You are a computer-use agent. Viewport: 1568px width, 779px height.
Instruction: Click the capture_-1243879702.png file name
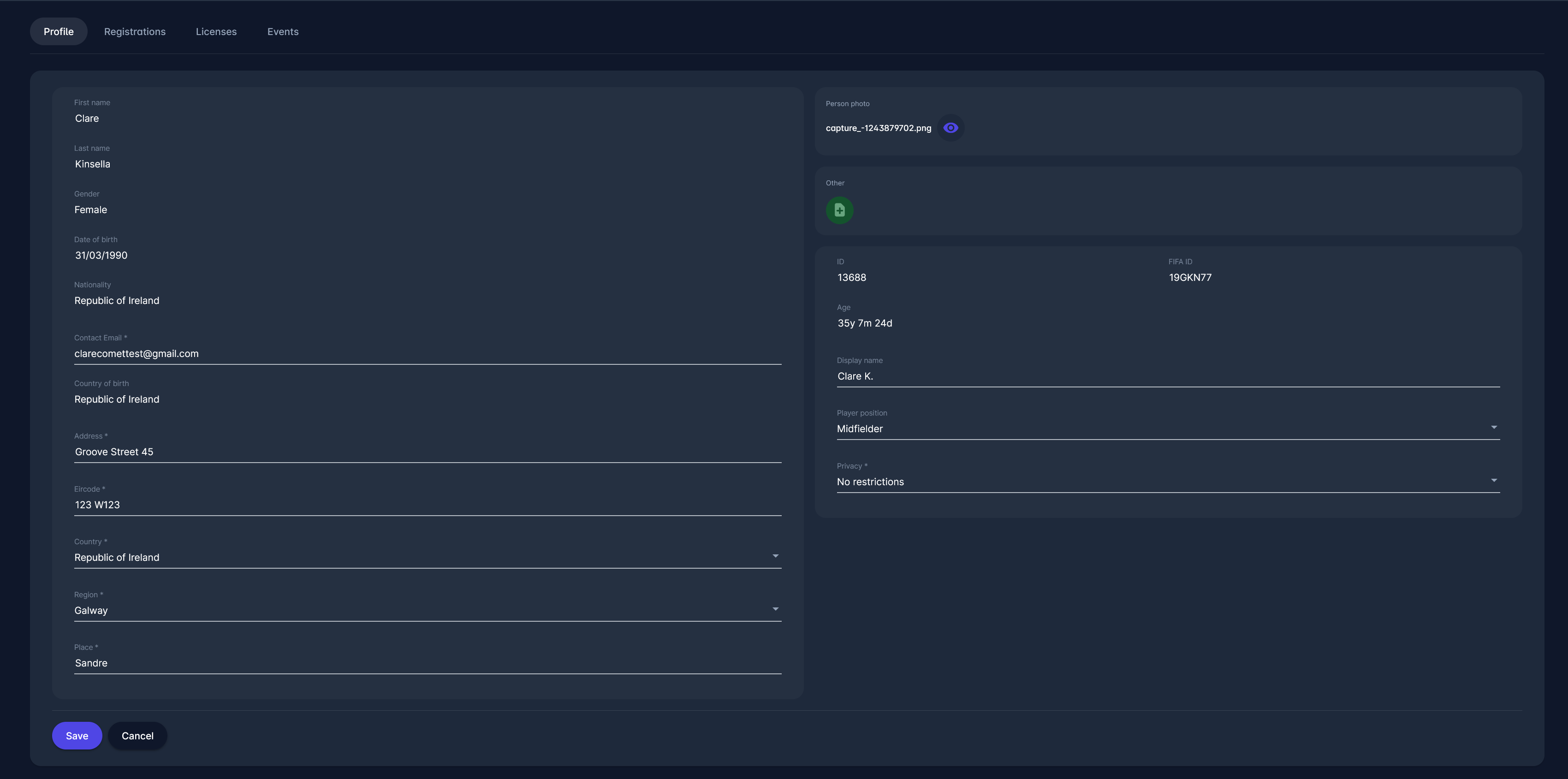point(878,128)
